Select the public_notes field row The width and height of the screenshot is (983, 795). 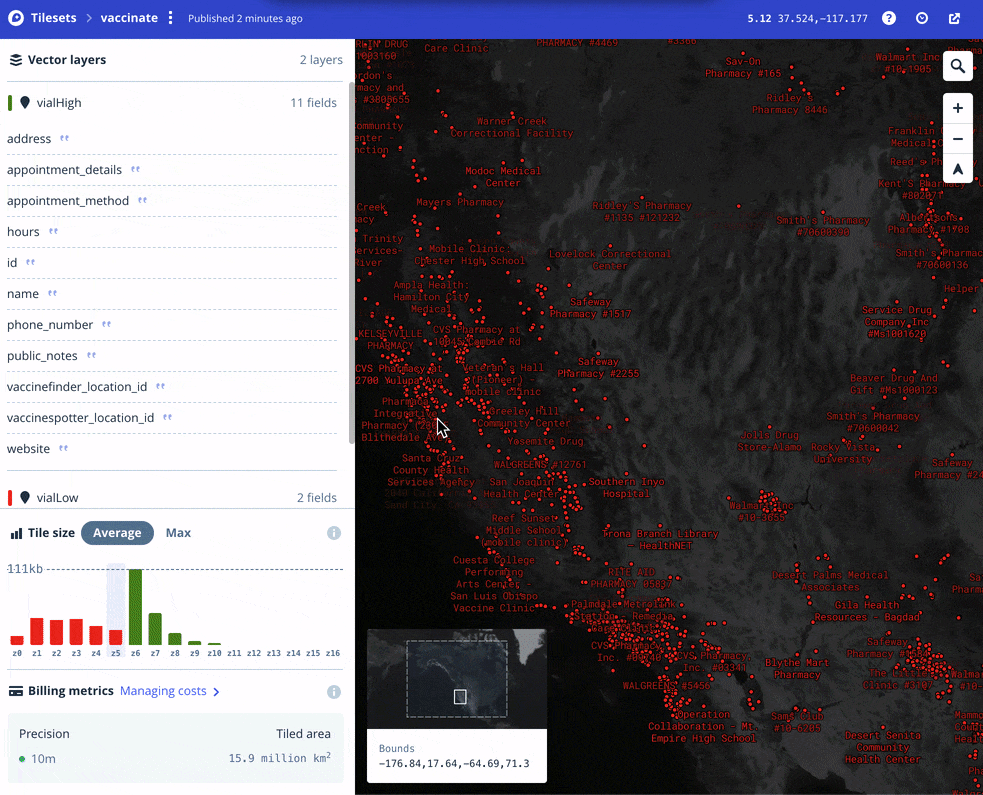[x=172, y=355]
